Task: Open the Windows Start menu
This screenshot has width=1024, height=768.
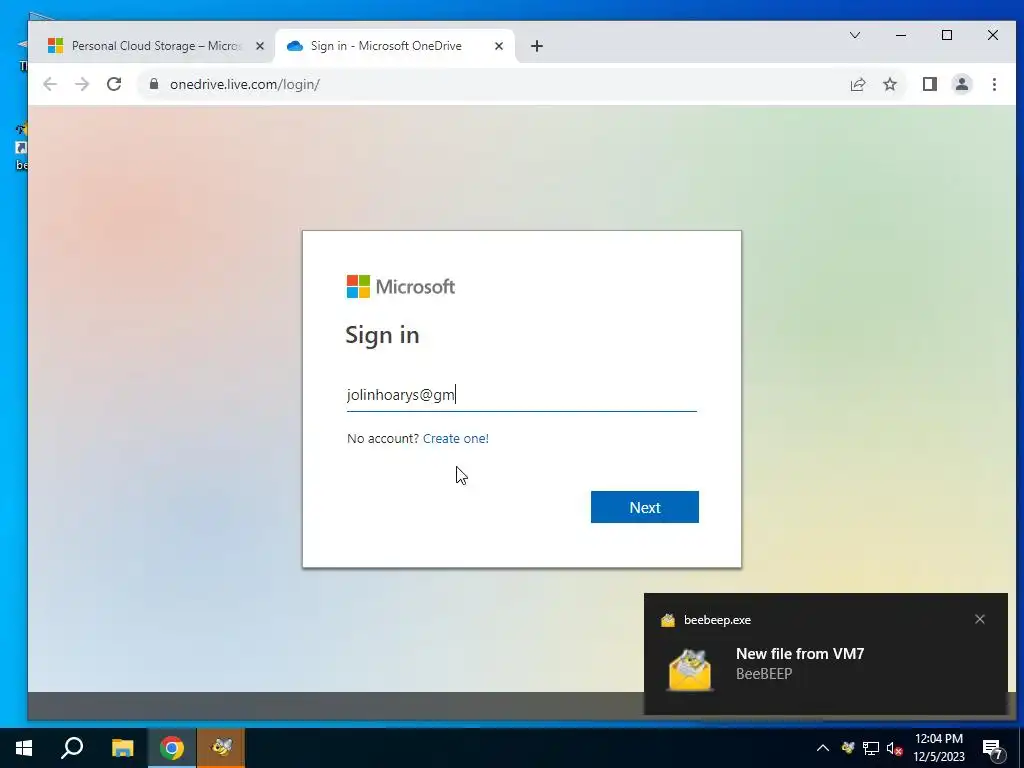Action: click(24, 748)
